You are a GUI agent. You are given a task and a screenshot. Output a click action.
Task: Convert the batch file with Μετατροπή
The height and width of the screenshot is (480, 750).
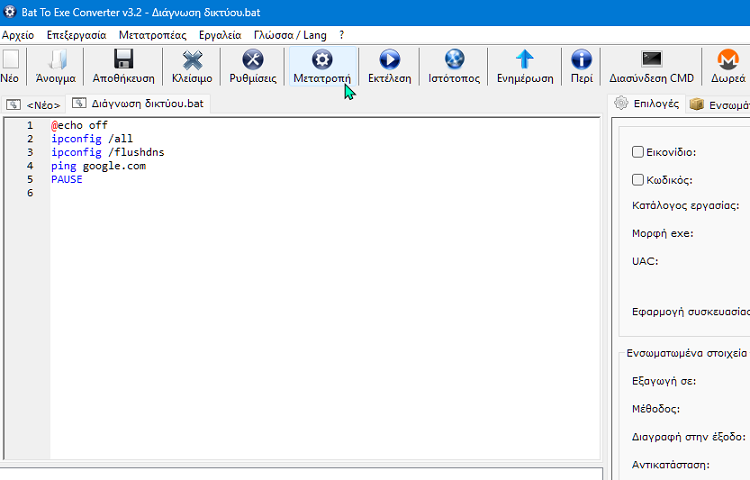point(322,66)
